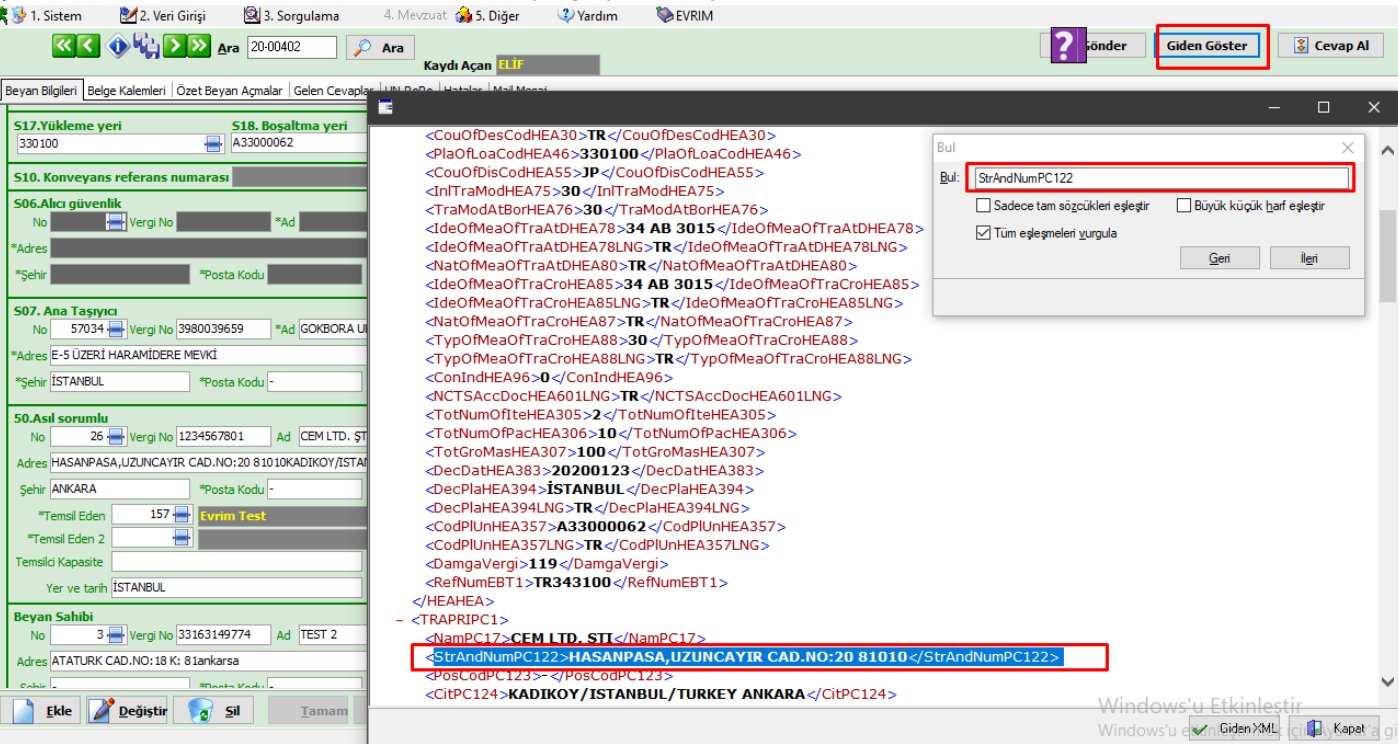This screenshot has height=744, width=1398.
Task: Open the 3. Sorgulama menu
Action: coord(292,16)
